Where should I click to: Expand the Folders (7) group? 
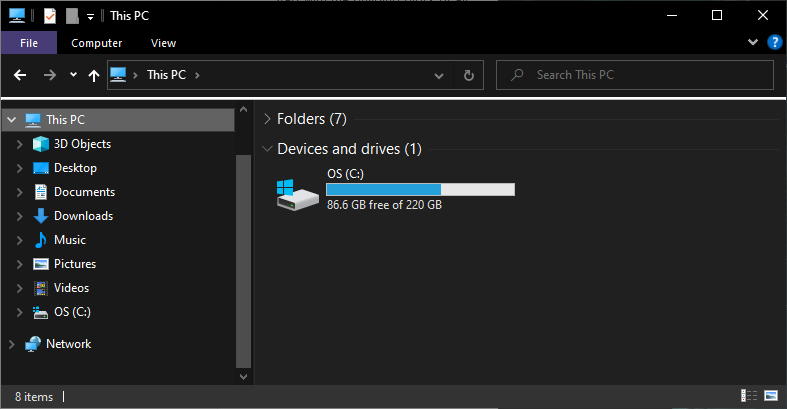coord(267,119)
